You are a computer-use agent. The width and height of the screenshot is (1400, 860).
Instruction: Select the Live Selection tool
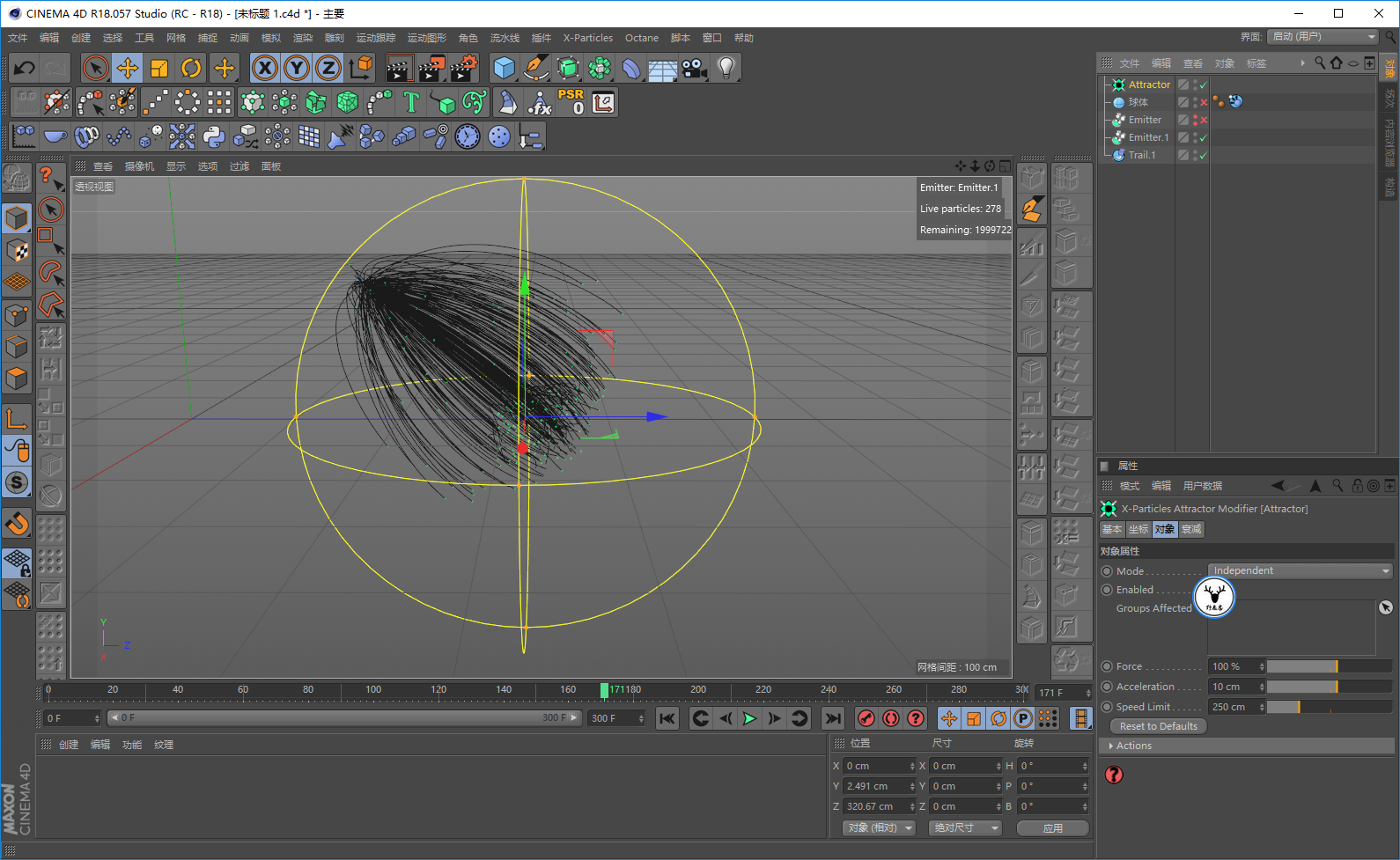(x=95, y=68)
